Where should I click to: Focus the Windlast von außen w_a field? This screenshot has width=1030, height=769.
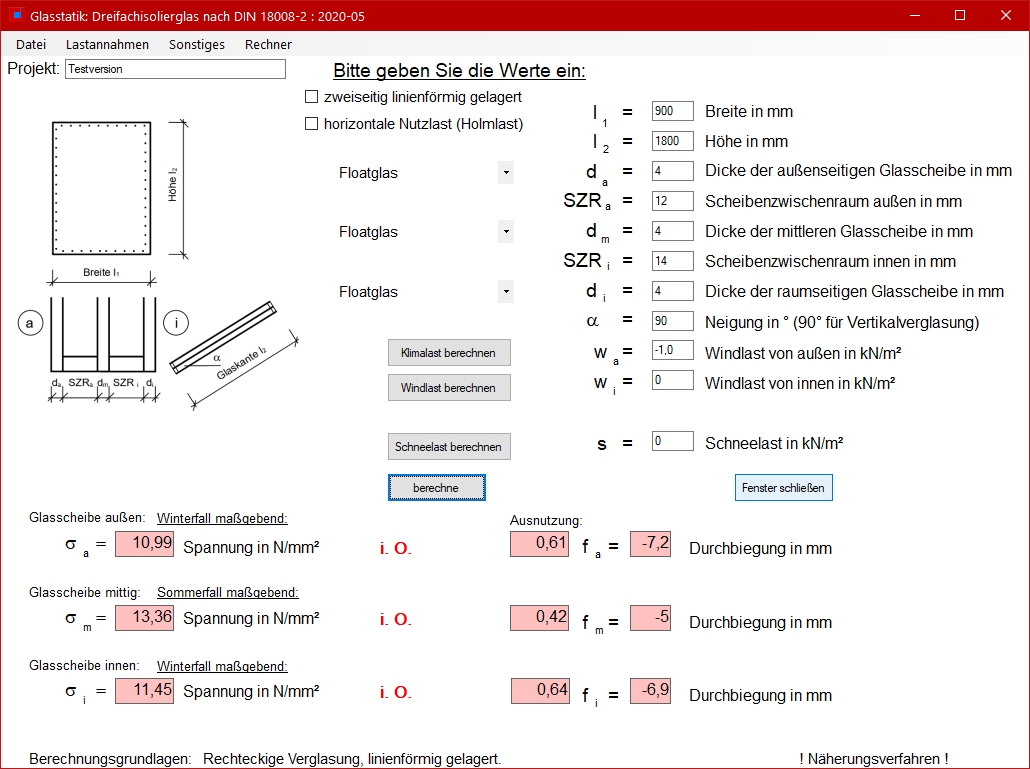point(673,350)
